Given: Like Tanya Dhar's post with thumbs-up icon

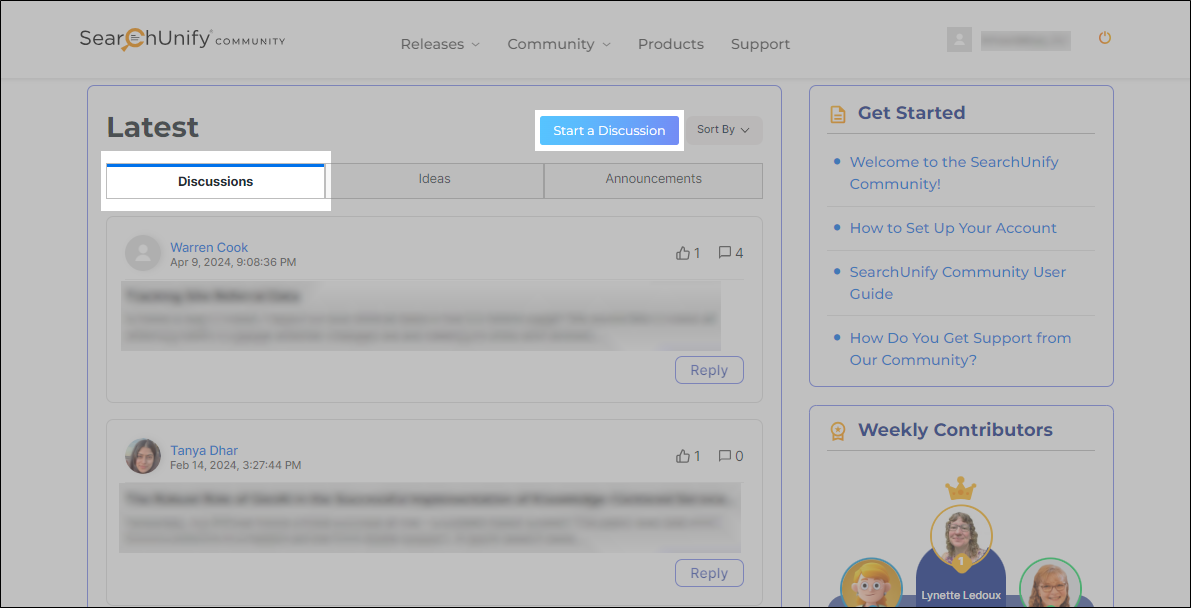Looking at the screenshot, I should point(683,456).
